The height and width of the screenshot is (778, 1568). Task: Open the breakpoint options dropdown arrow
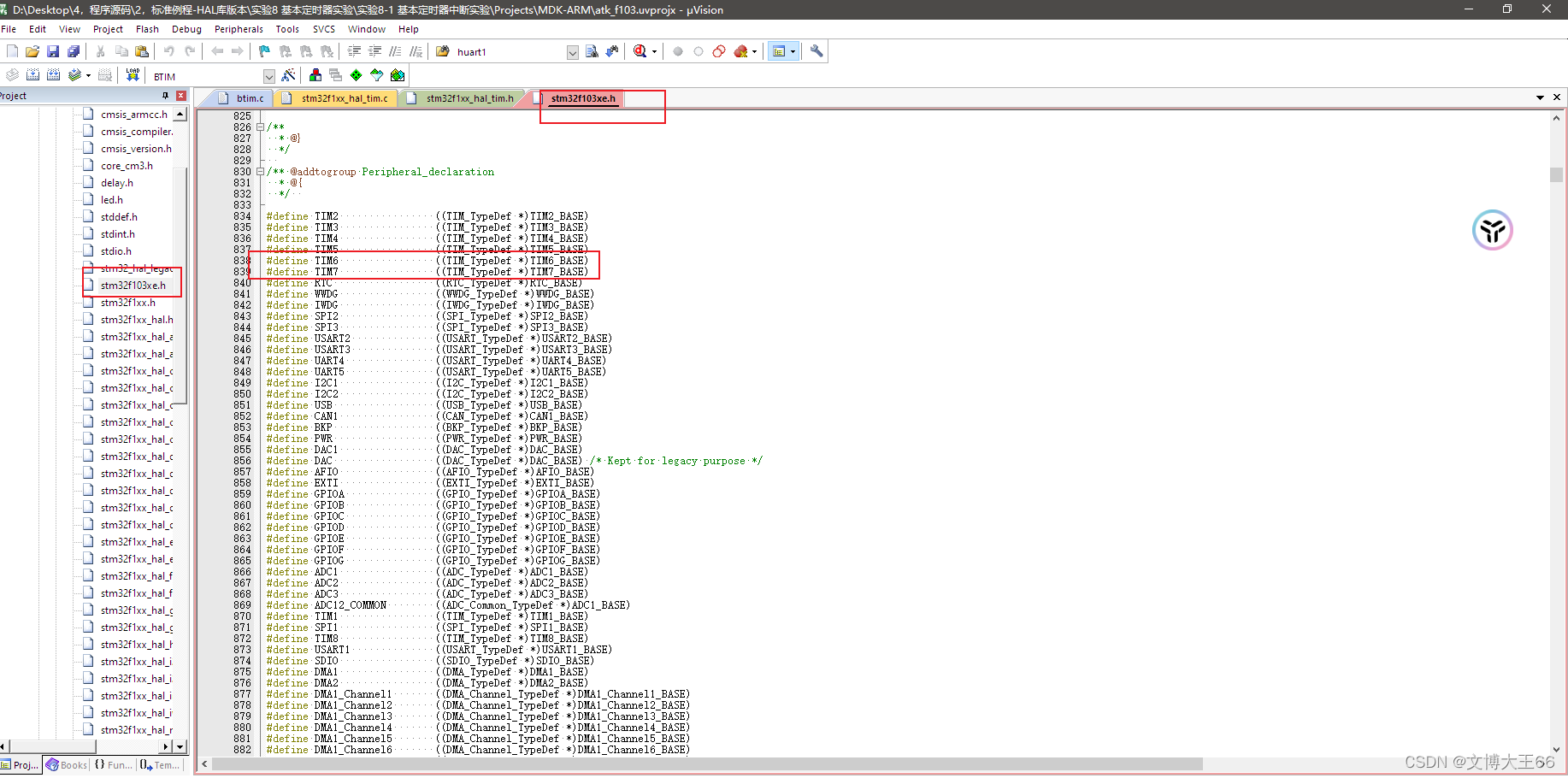754,51
